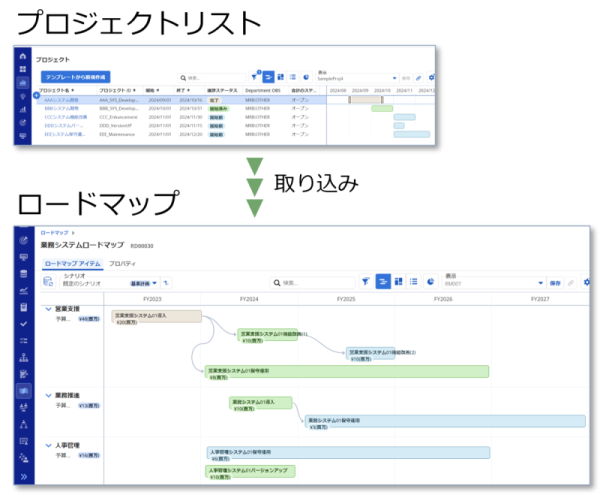Click the scenario database refresh icon
The image size is (600, 495).
(x=48, y=282)
